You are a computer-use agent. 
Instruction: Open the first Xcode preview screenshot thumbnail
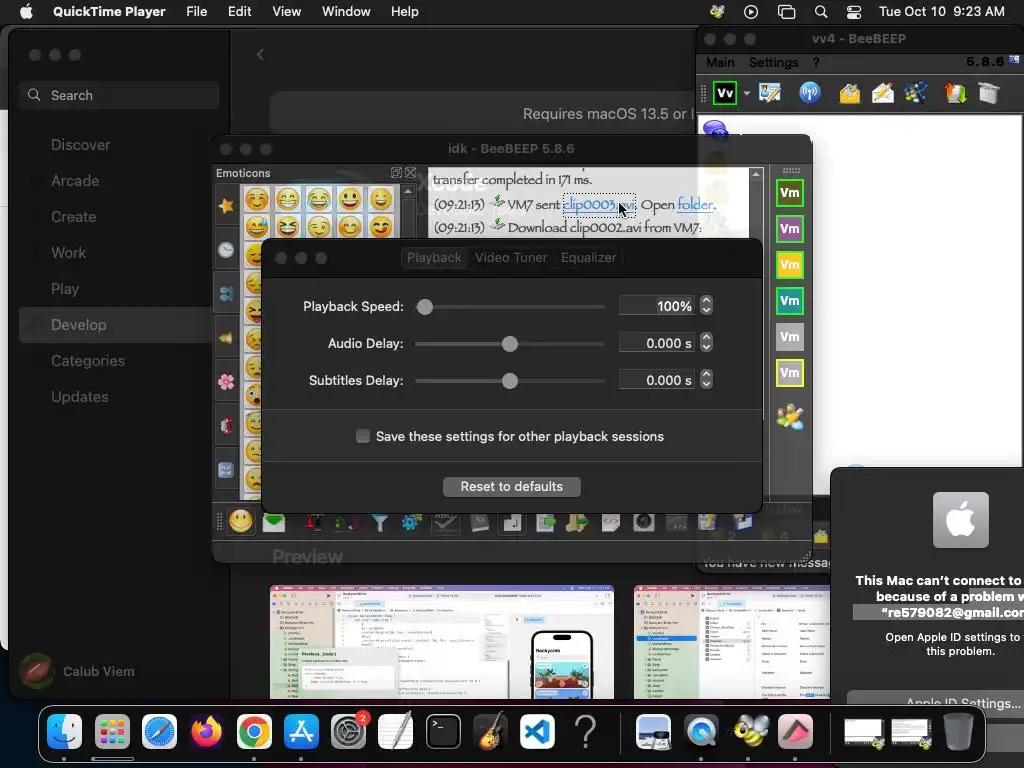coord(442,642)
